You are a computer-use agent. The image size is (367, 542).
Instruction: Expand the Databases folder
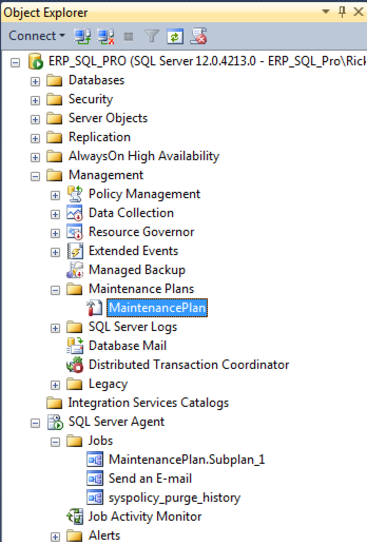[35, 82]
